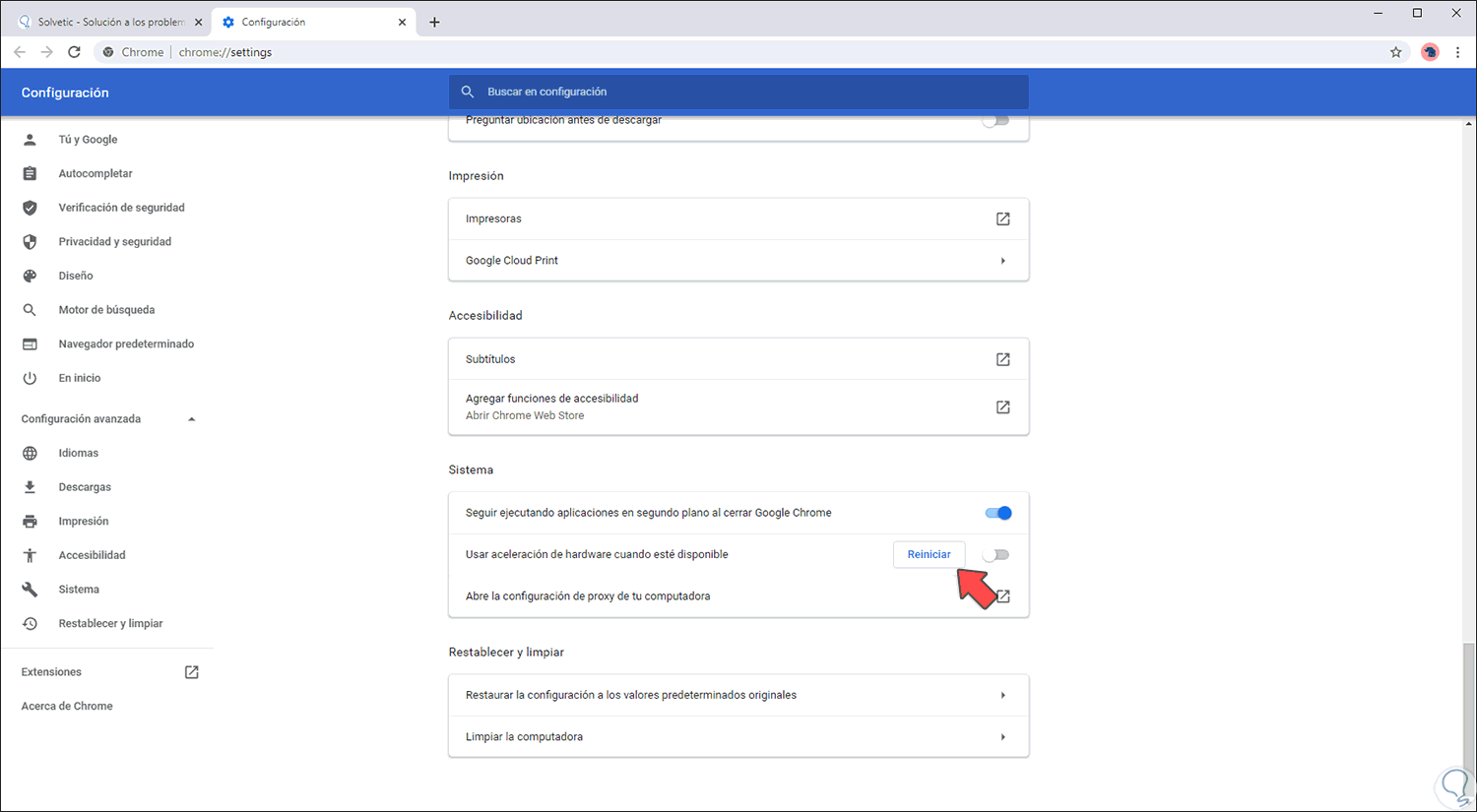
Task: Click the Configuración header title
Action: 65,93
